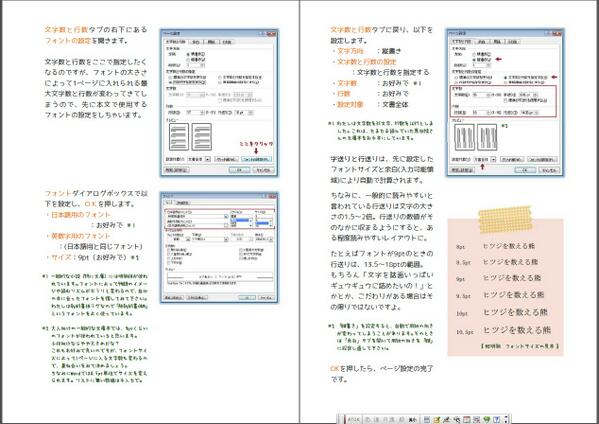
Task: Select 文字数と行数 tab in left page's Page Setup dialog
Action: tap(176, 42)
